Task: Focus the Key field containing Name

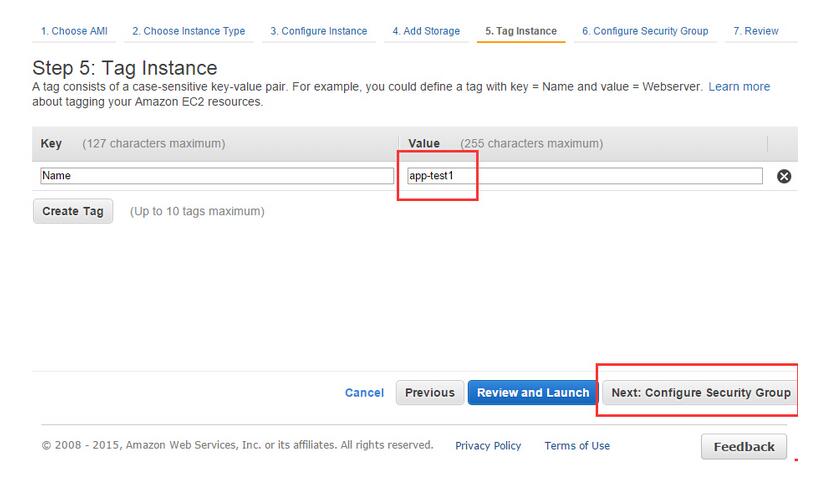Action: click(217, 176)
